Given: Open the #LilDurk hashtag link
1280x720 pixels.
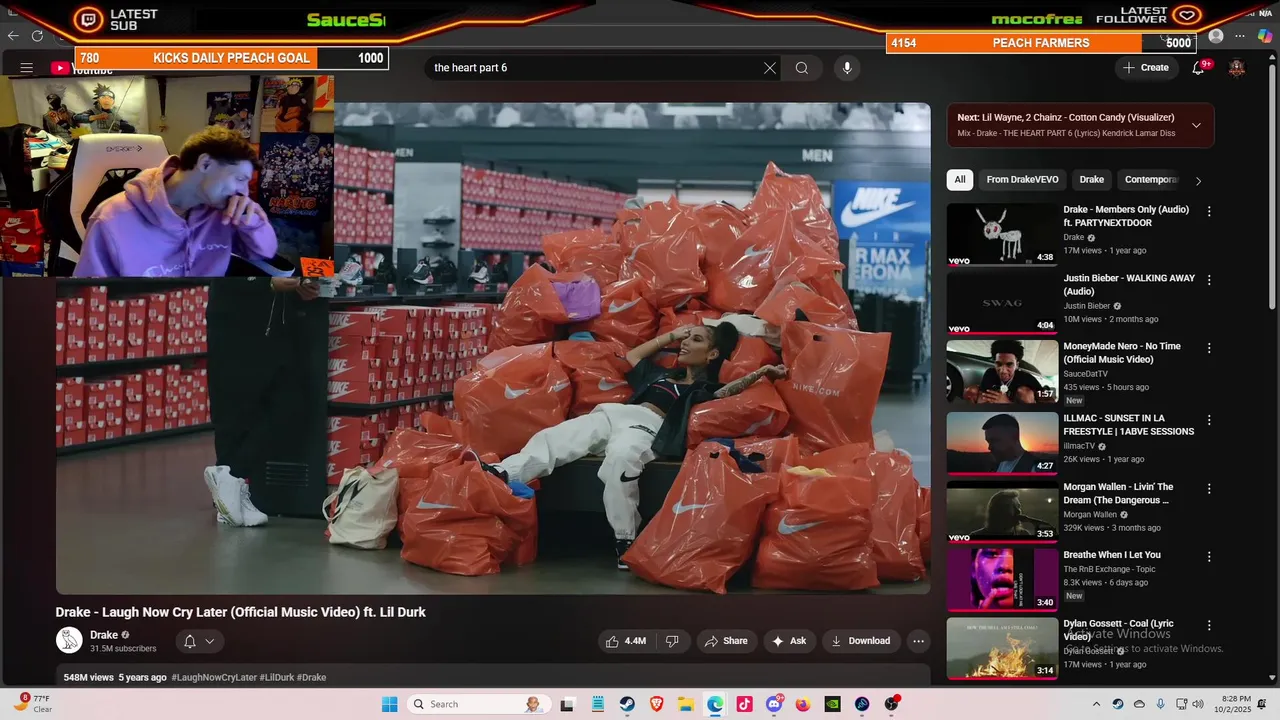Looking at the screenshot, I should 276,678.
